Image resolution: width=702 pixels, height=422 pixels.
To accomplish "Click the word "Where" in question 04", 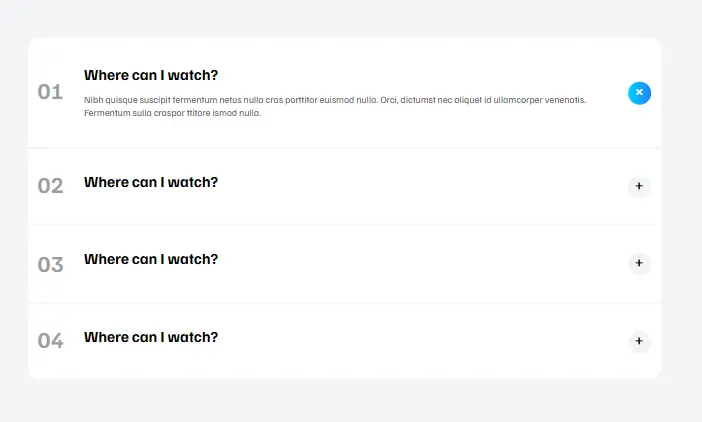I will [106, 337].
